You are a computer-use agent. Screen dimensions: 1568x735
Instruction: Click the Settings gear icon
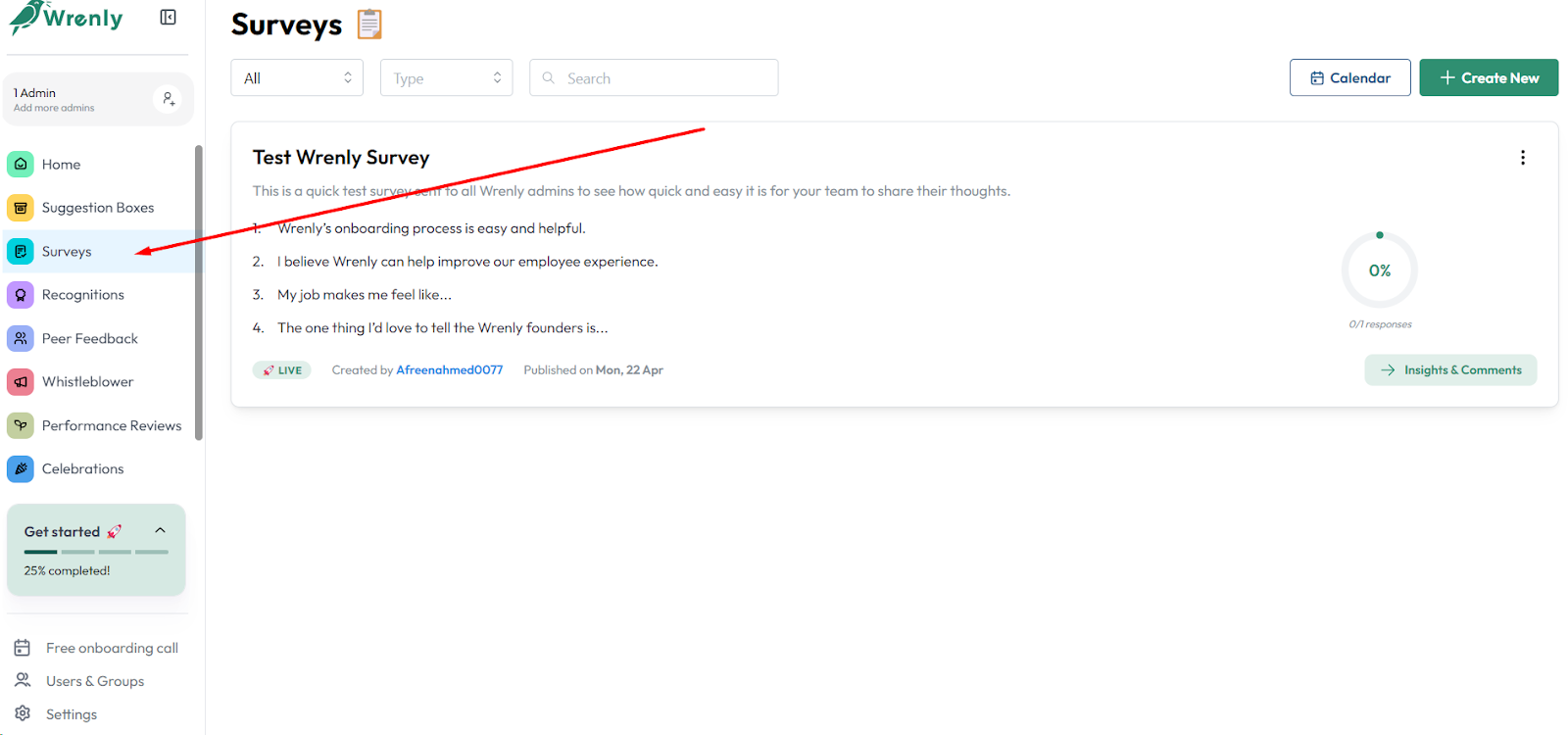coord(23,713)
